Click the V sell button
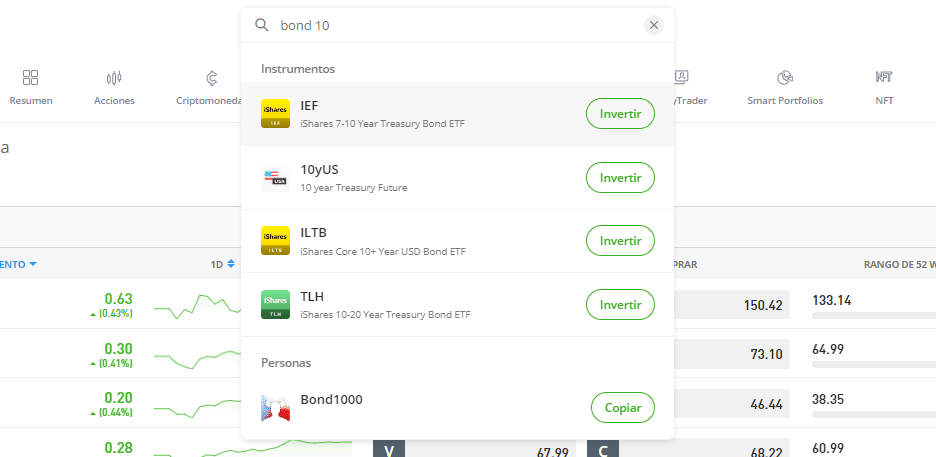 389,449
